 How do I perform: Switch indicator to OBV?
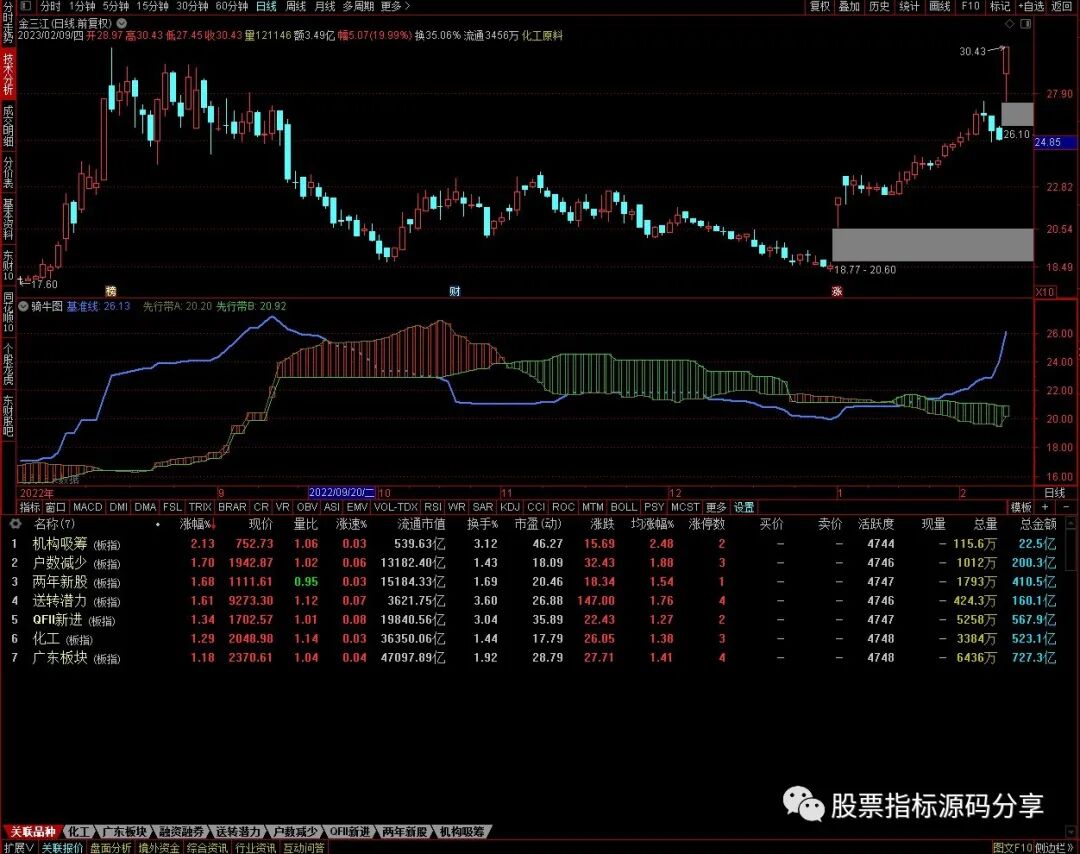(307, 507)
